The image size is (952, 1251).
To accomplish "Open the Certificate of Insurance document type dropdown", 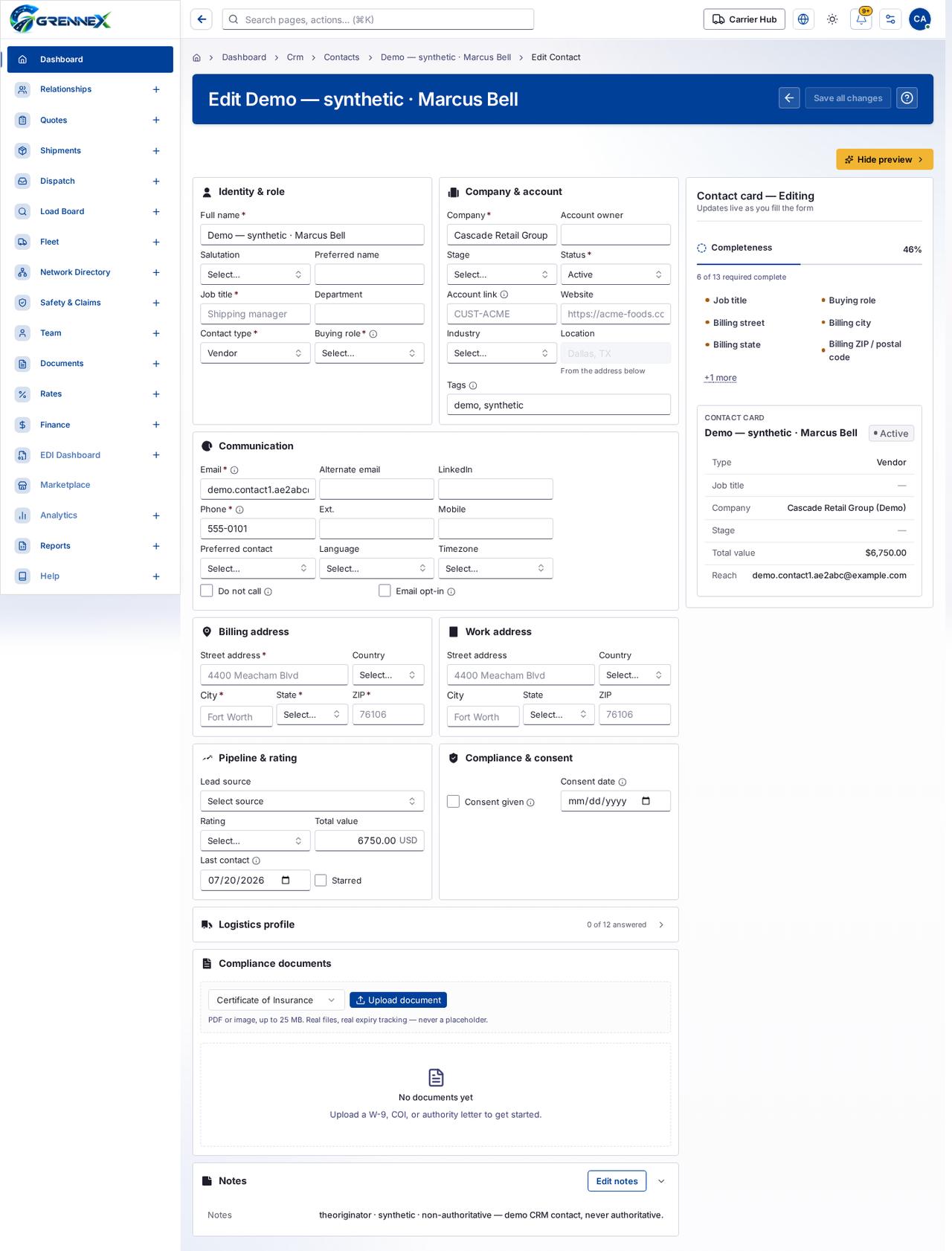I will click(x=276, y=1000).
